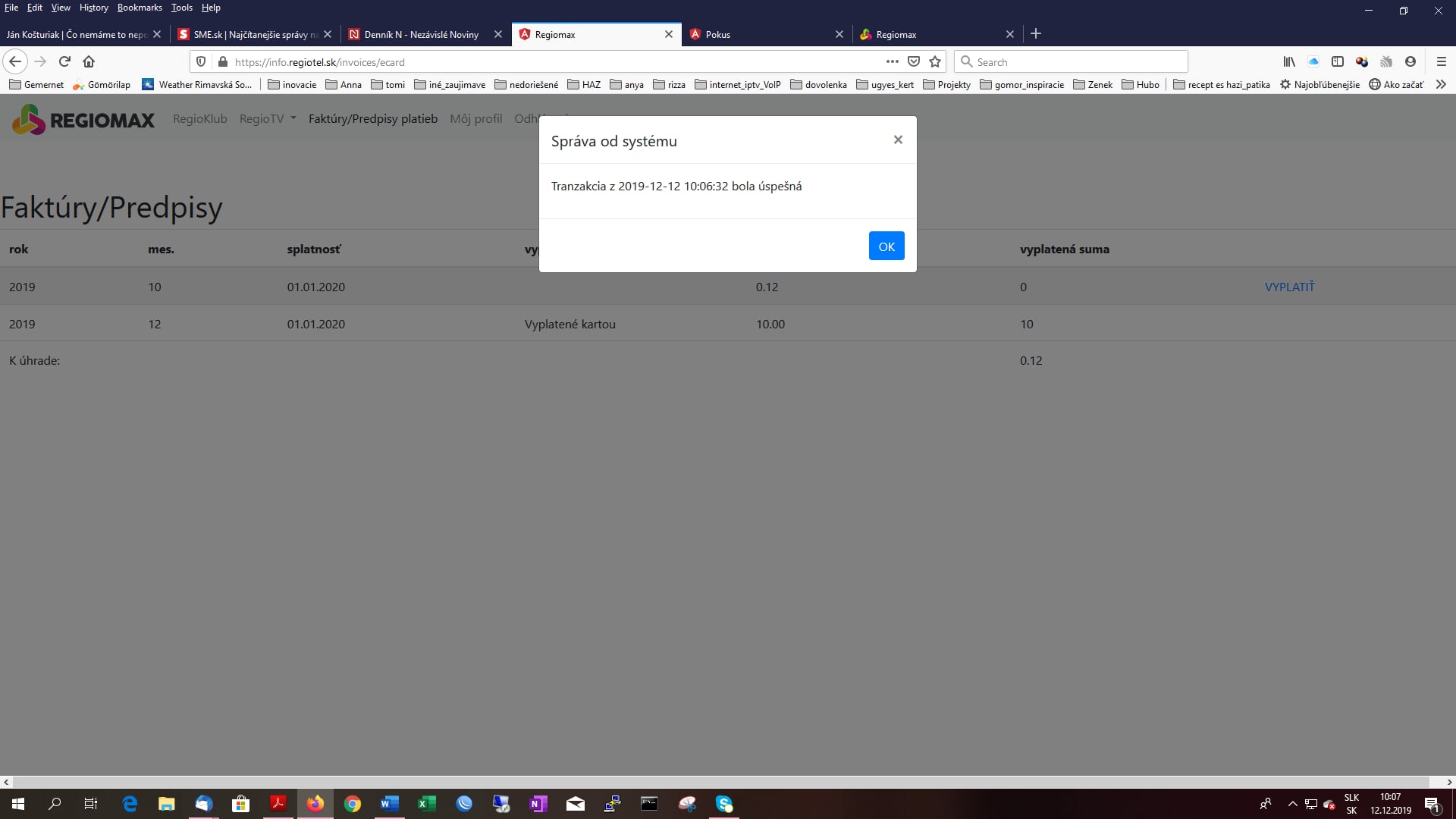Expand the RegioTV dropdown menu
This screenshot has width=1456, height=819.
[x=268, y=119]
